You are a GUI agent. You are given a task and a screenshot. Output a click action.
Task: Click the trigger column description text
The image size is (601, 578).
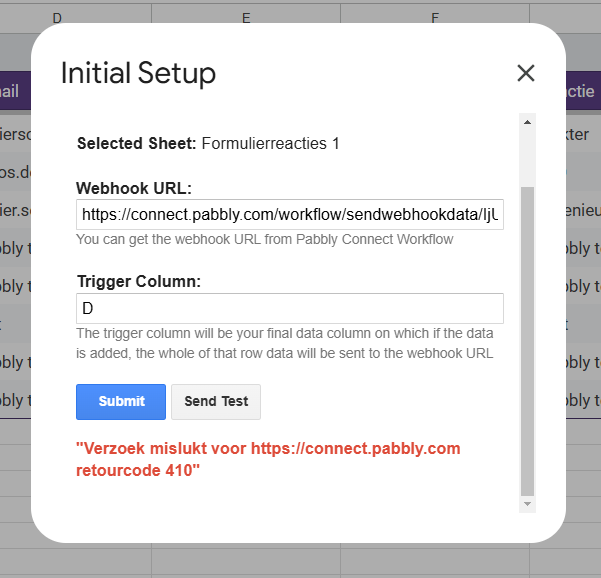pos(285,343)
